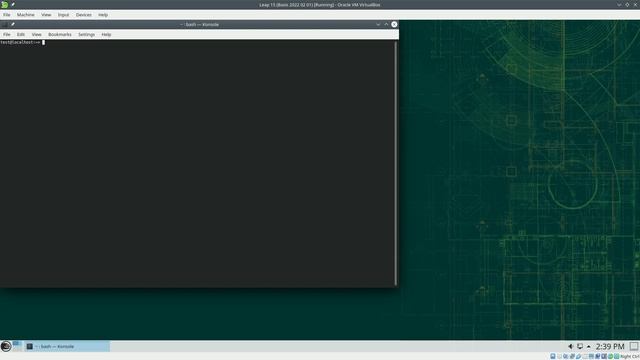Open Konsole's Edit menu

[x=21, y=35]
